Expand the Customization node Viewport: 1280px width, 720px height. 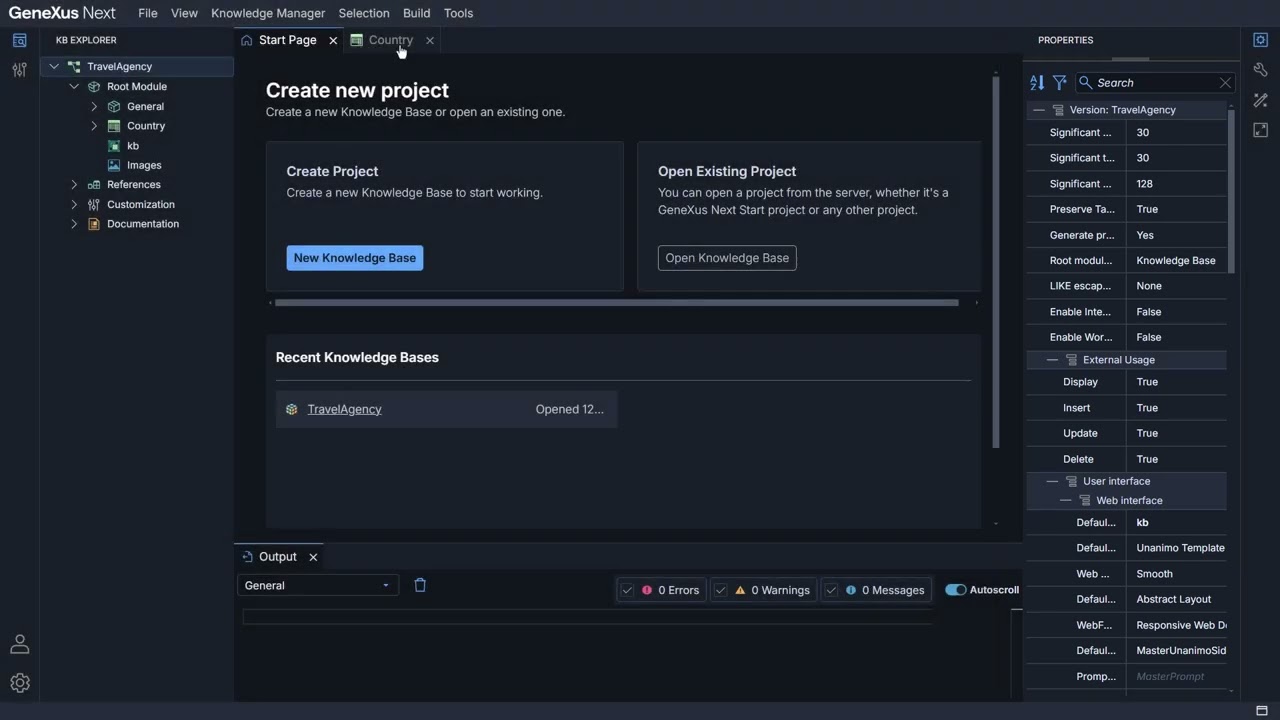pyautogui.click(x=74, y=204)
